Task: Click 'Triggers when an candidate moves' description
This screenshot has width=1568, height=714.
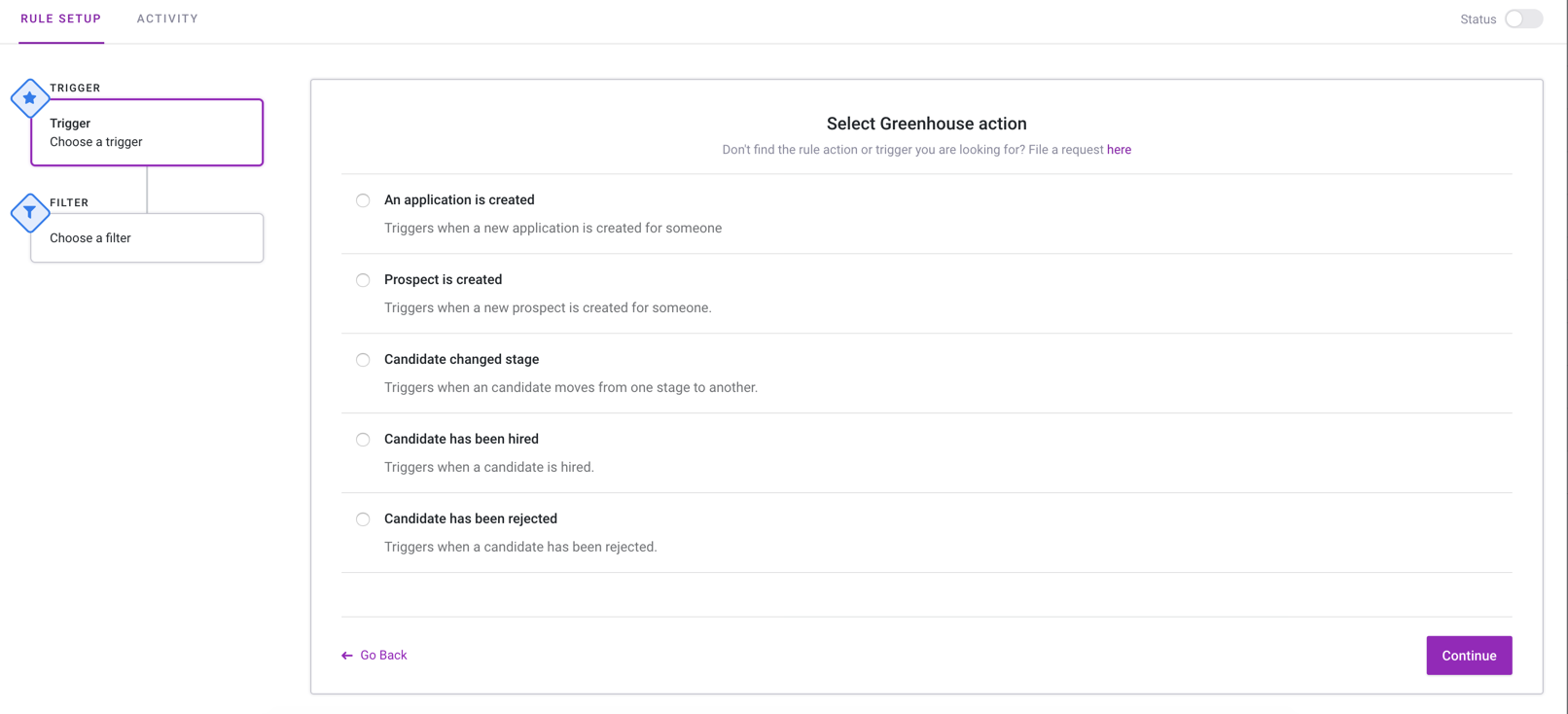Action: 571,387
